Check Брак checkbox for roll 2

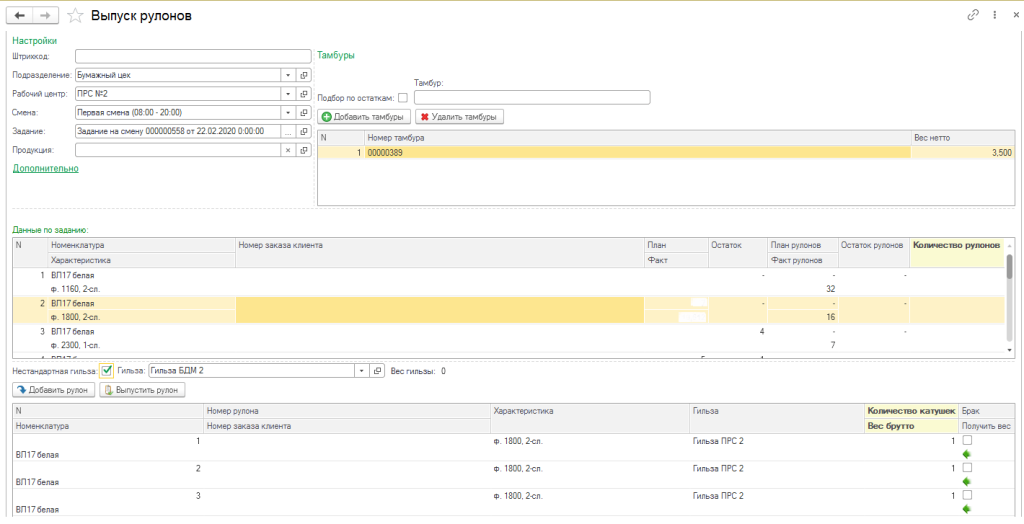967,468
